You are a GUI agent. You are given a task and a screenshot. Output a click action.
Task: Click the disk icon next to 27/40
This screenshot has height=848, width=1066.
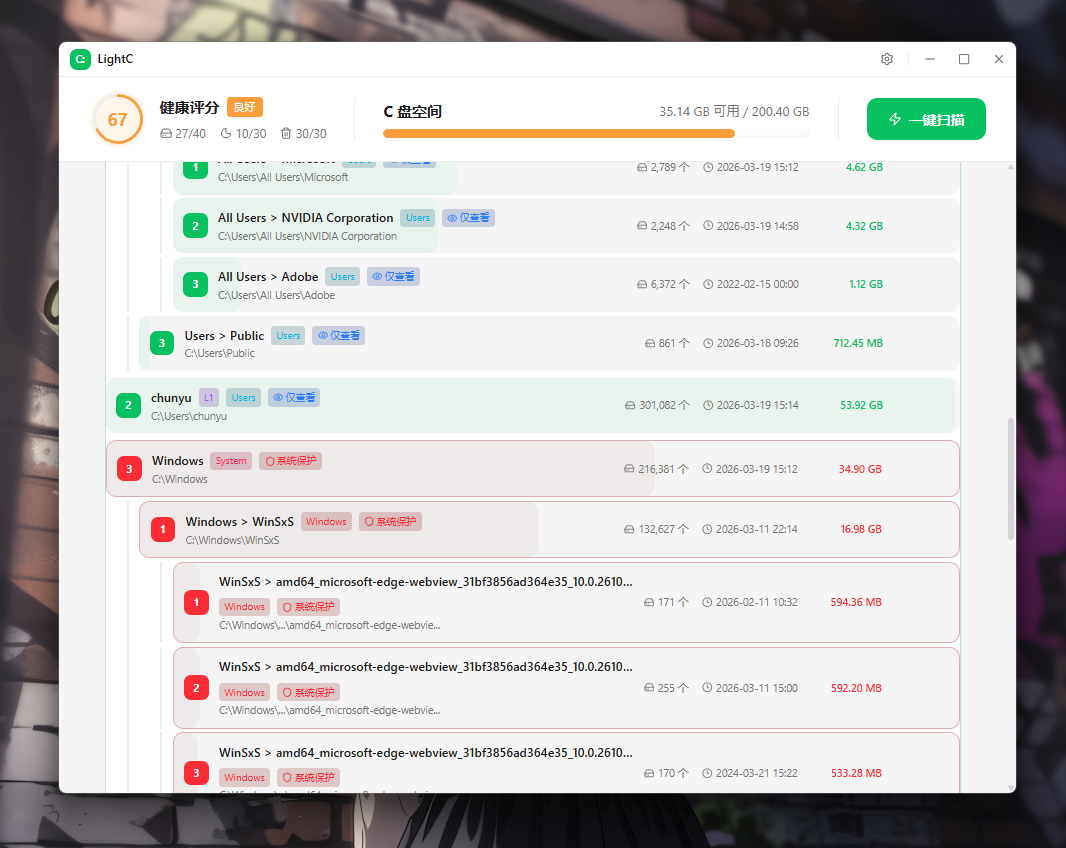pos(165,133)
